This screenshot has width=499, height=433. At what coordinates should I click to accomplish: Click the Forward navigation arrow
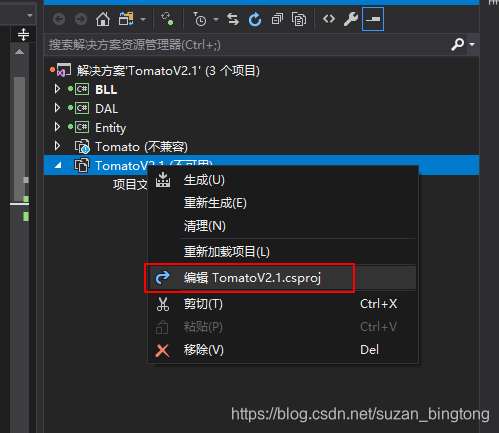(x=81, y=19)
